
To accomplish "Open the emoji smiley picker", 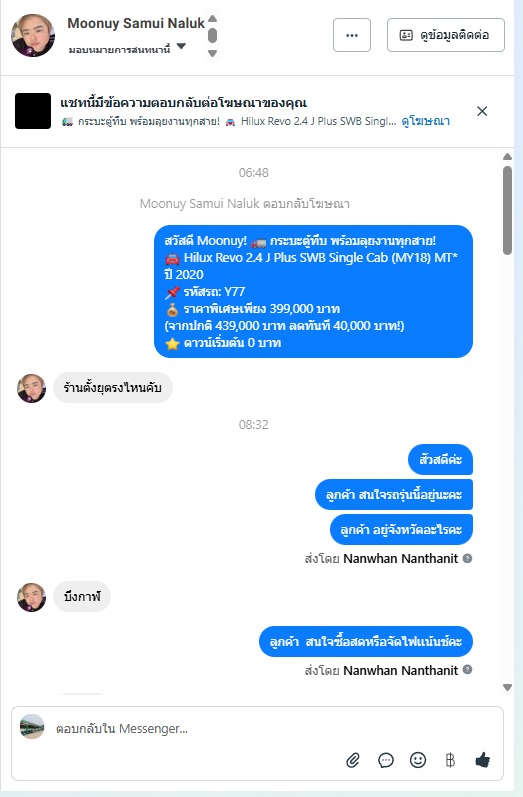I will pos(418,760).
